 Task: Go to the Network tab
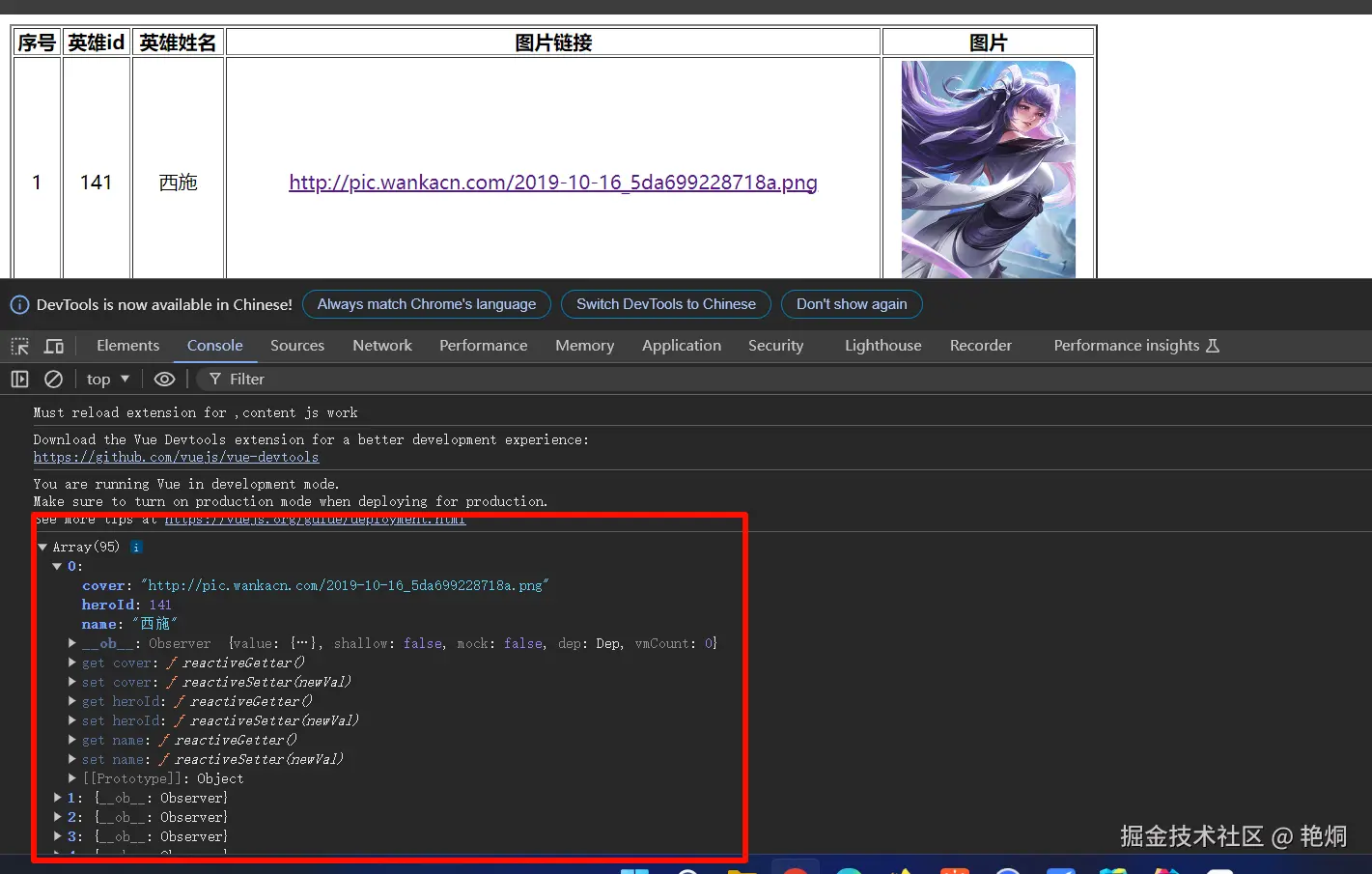(x=382, y=346)
